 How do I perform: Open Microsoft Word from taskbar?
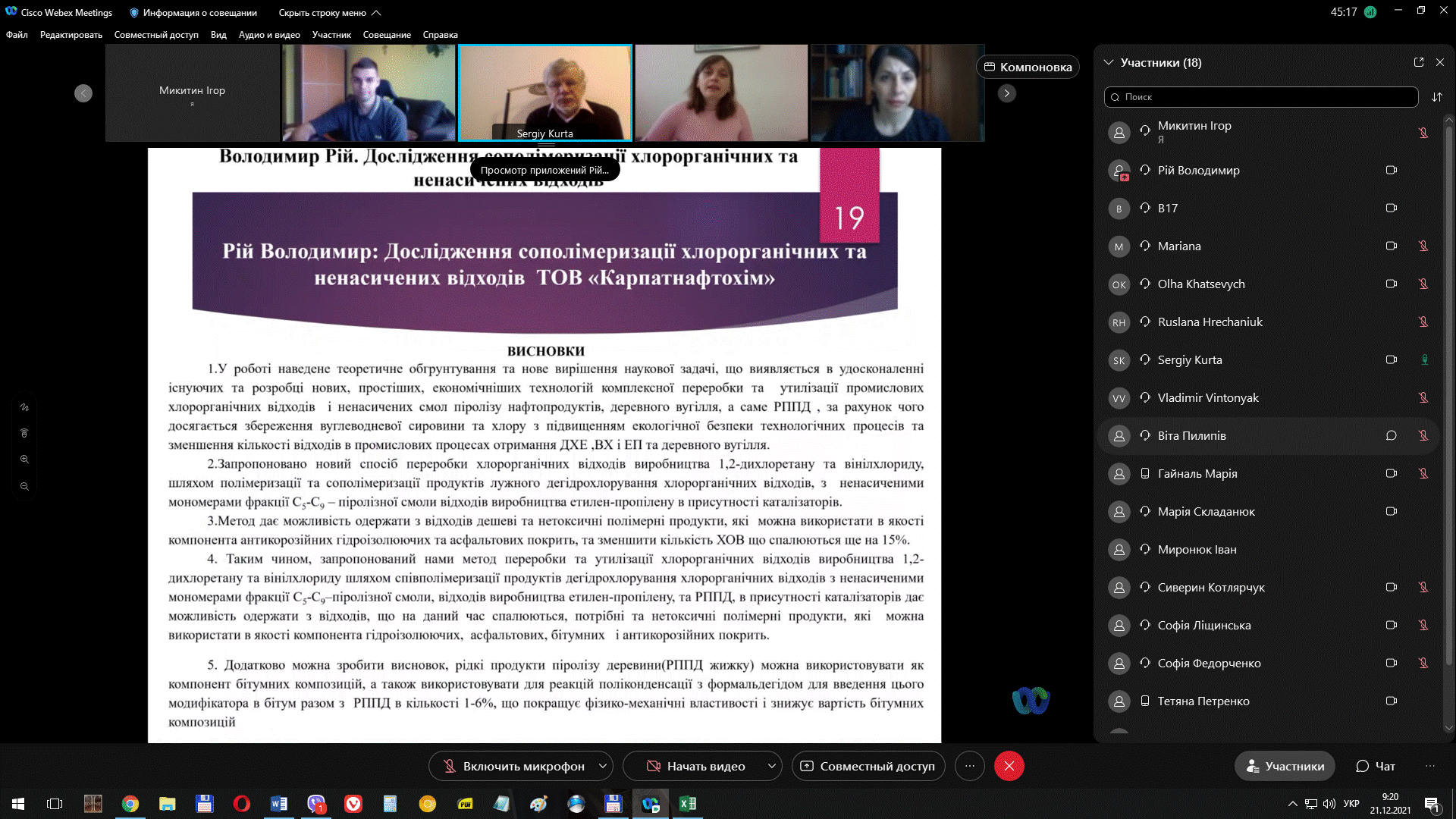click(x=278, y=804)
